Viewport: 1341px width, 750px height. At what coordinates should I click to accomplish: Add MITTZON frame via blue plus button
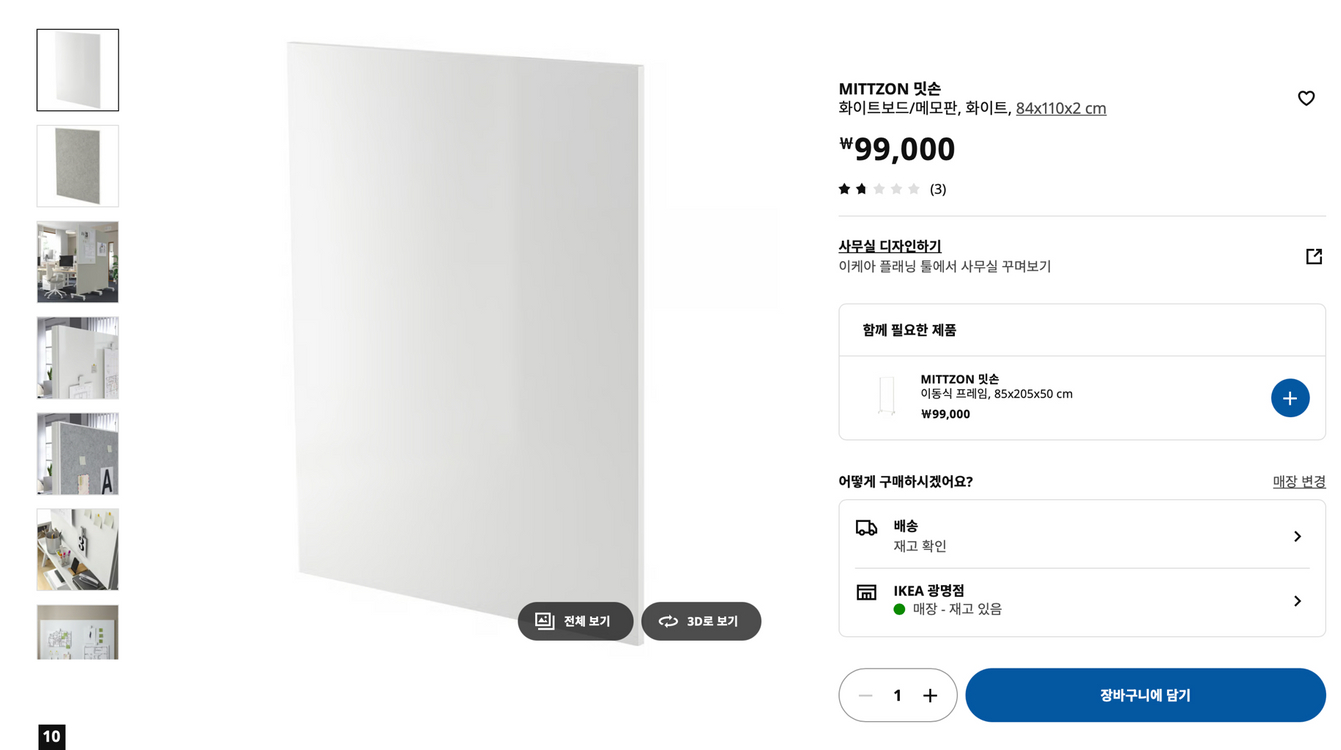[x=1290, y=397]
